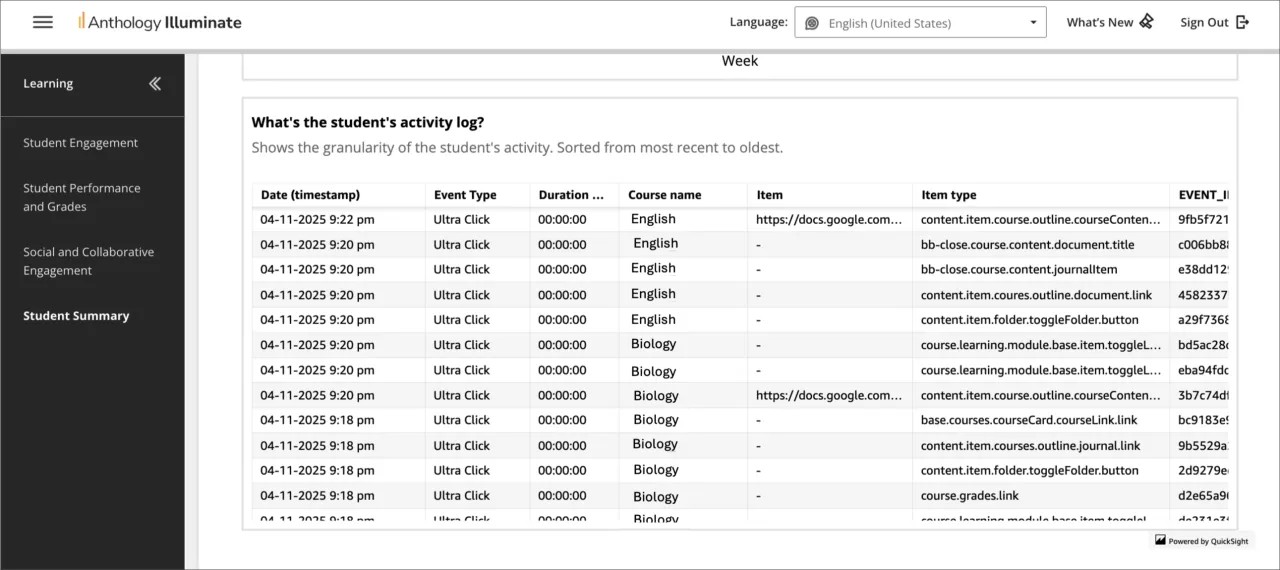Click the What's New link
1280x570 pixels.
point(1099,22)
